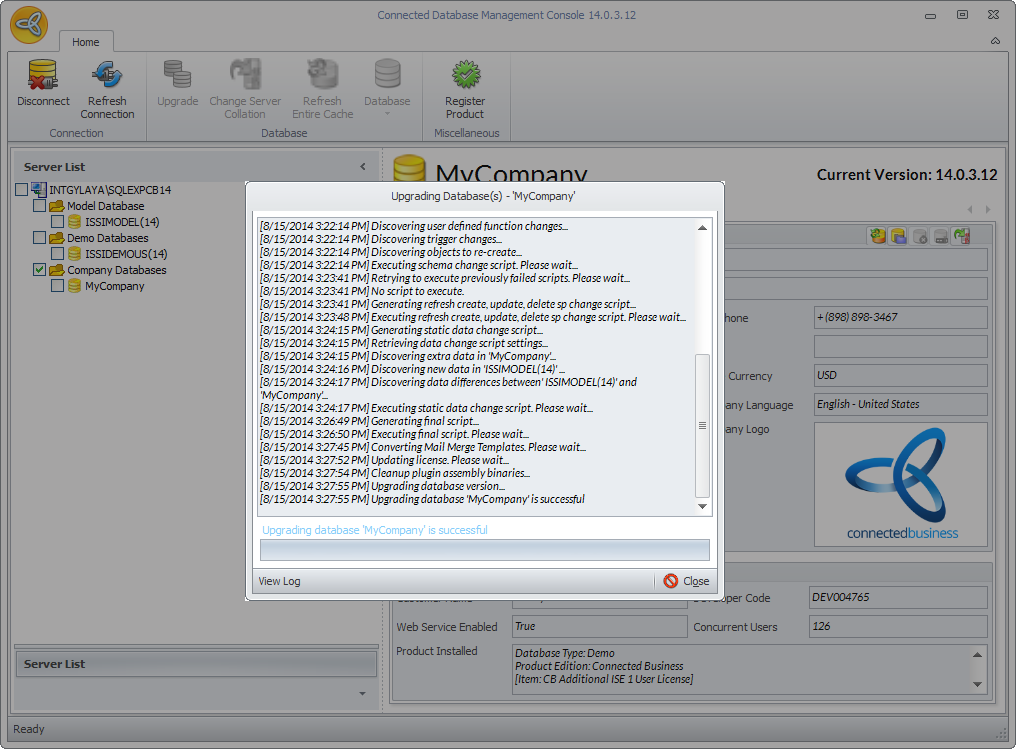The width and height of the screenshot is (1016, 749).
Task: Open View Log in upgrade dialog
Action: pyautogui.click(x=279, y=581)
